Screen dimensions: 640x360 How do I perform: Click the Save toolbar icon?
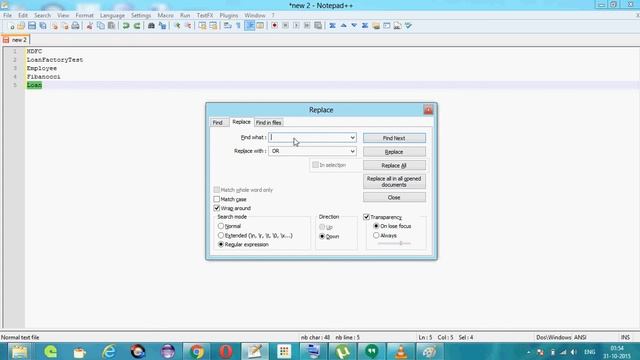[32, 26]
